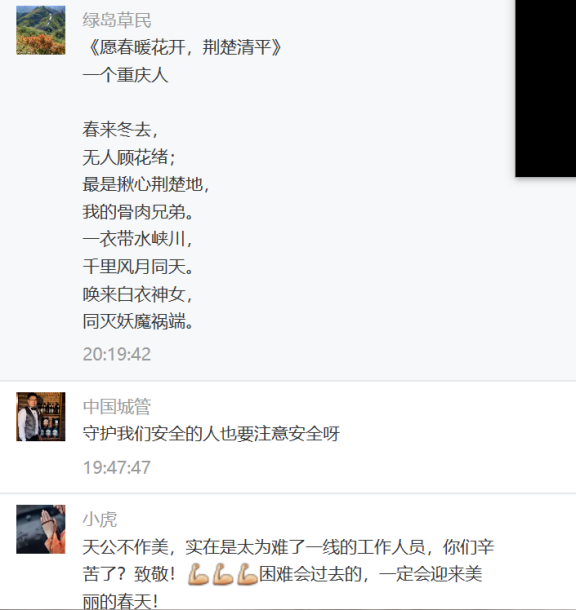Click the 中国城管 user avatar

[41, 417]
